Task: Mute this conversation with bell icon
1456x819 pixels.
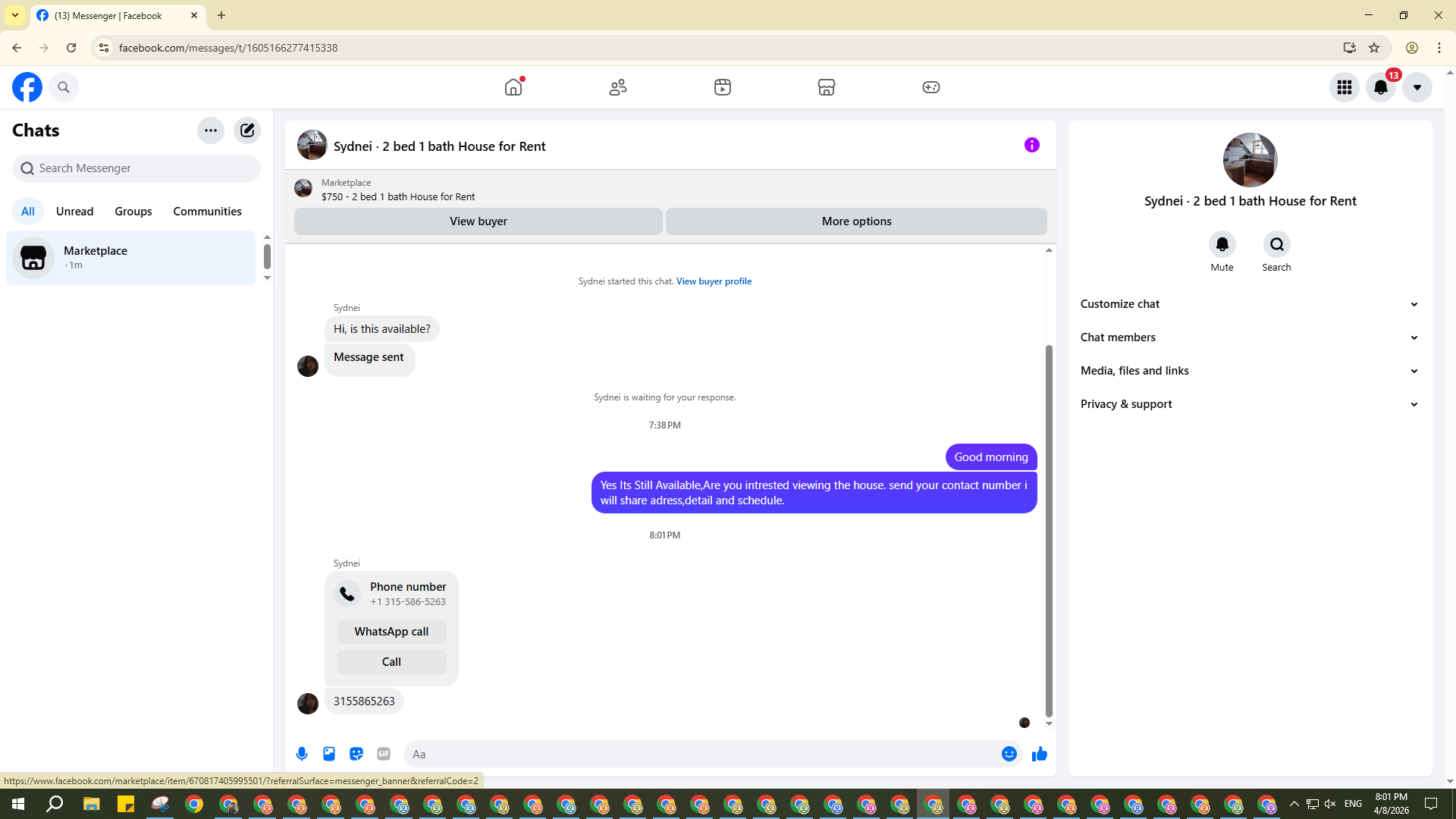Action: (x=1222, y=245)
